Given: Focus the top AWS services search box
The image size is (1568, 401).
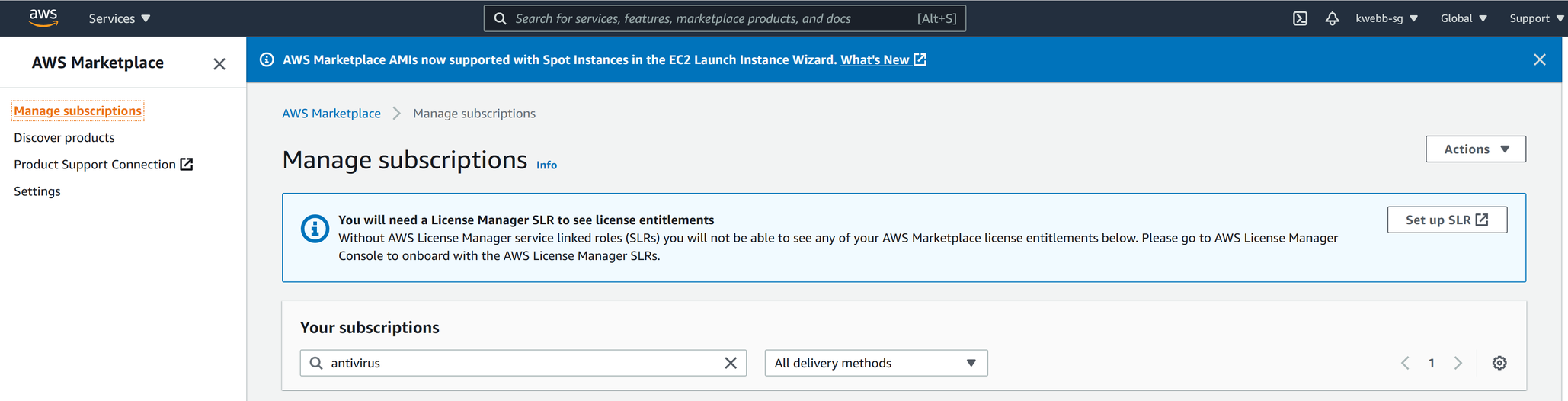Looking at the screenshot, I should pos(725,18).
